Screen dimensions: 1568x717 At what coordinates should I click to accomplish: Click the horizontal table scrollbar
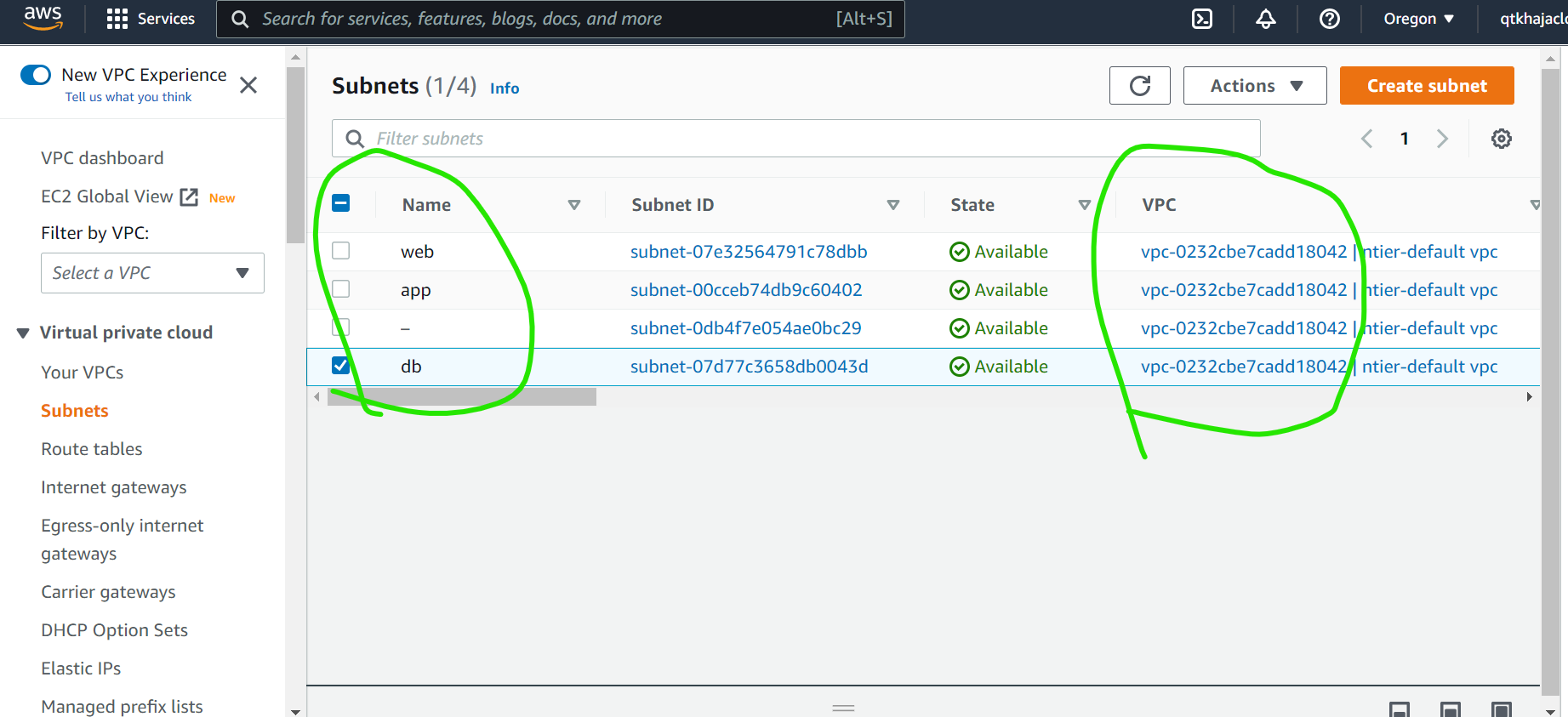pos(462,396)
